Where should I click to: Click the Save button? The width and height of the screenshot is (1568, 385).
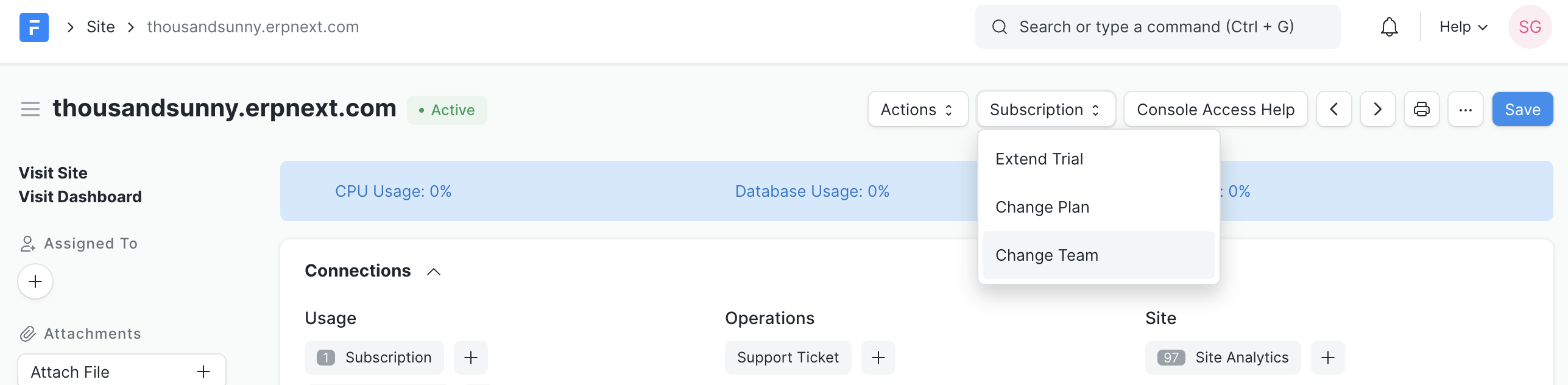pyautogui.click(x=1522, y=110)
